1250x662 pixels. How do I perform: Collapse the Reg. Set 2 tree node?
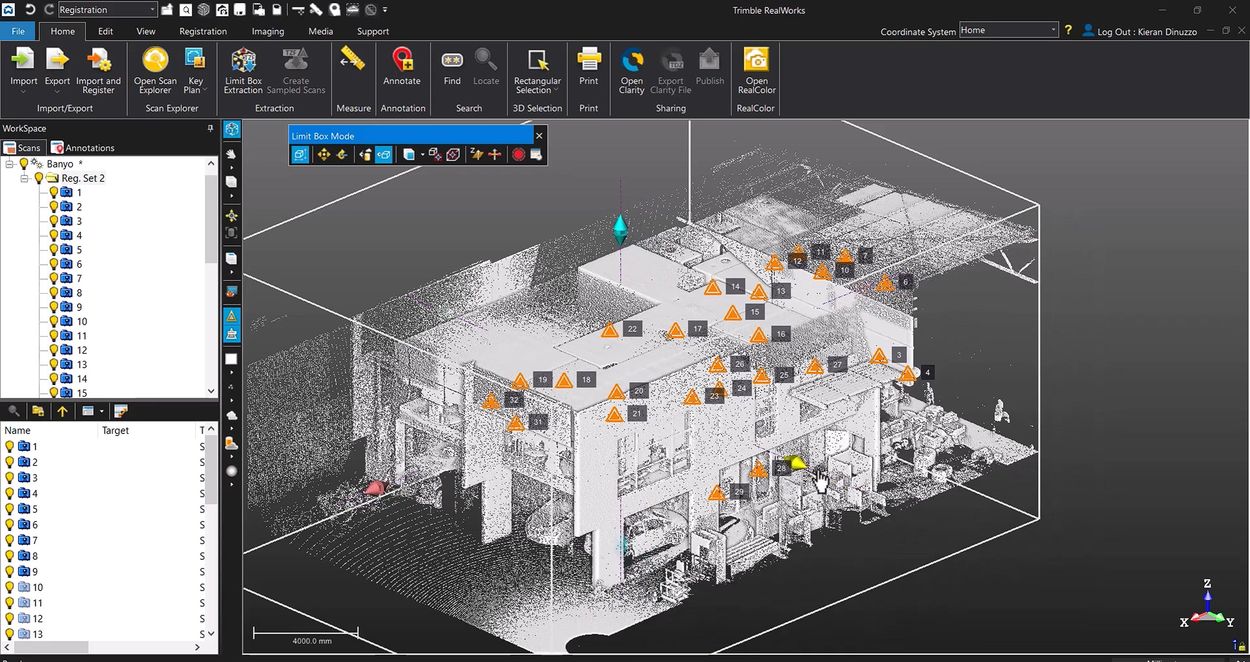click(x=23, y=177)
